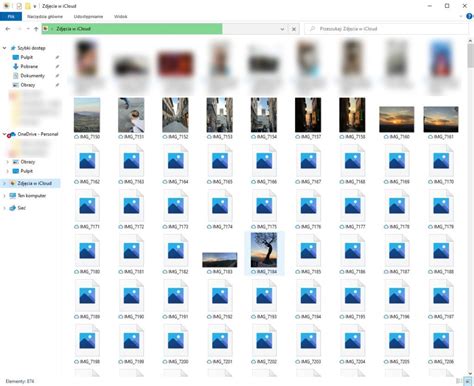Viewport: 474px width, 386px height.
Task: Select the IMG_7175 file icon
Action: (264, 206)
